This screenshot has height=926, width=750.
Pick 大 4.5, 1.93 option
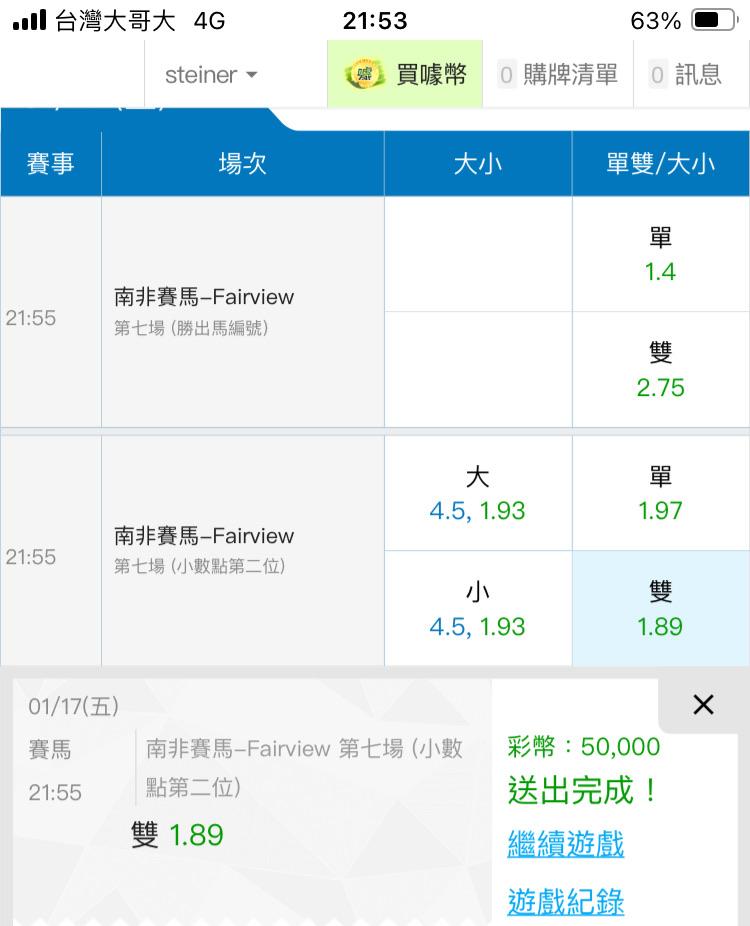[x=477, y=493]
